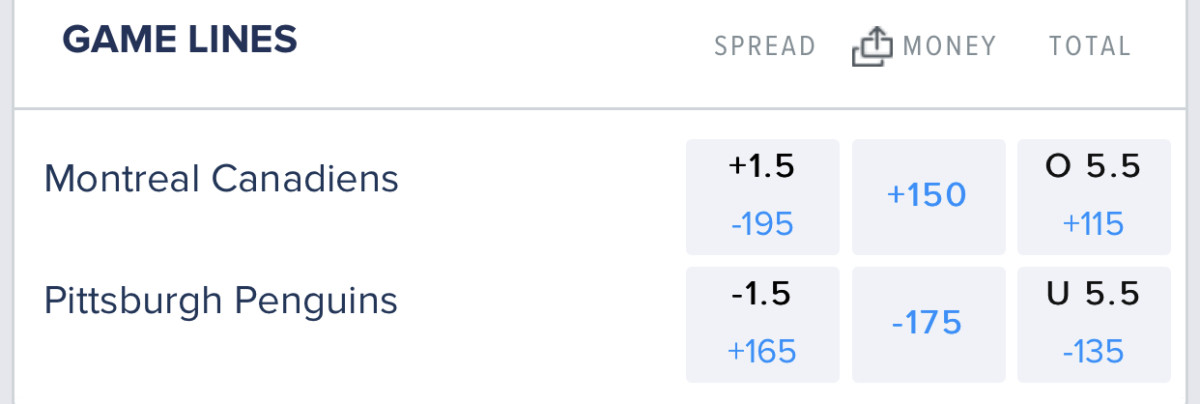Choose the O 5.5 total line
The height and width of the screenshot is (404, 1200).
pos(1093,167)
